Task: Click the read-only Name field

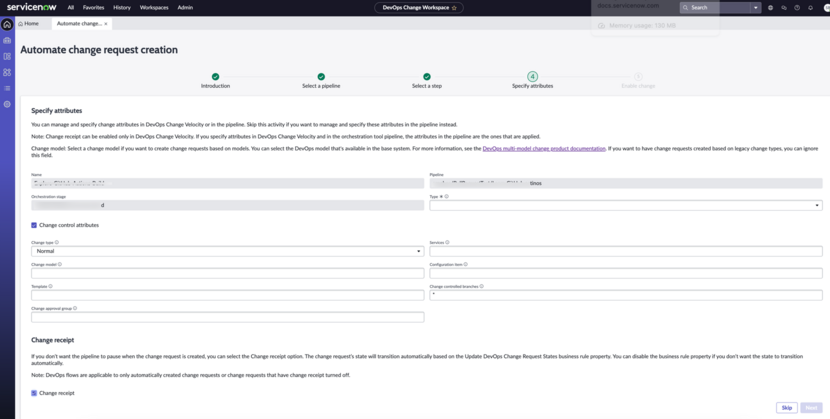Action: [228, 183]
